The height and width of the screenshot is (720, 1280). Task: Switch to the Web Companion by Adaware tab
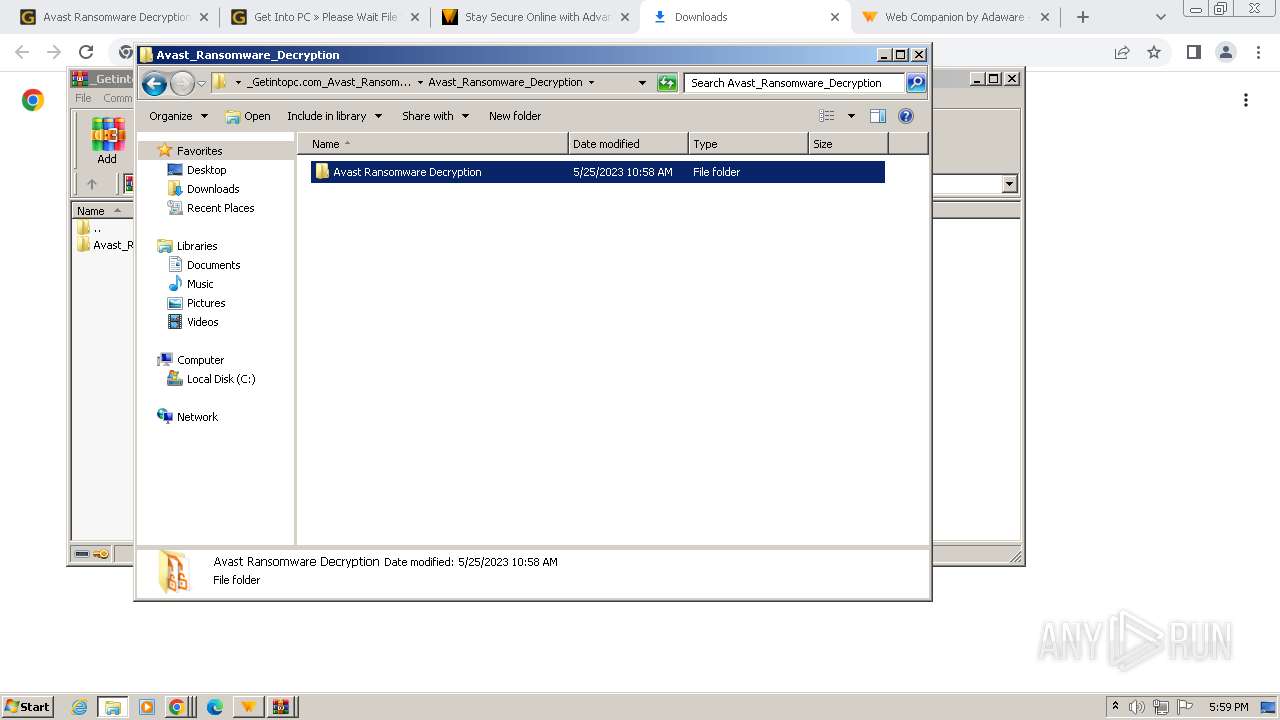click(x=956, y=17)
